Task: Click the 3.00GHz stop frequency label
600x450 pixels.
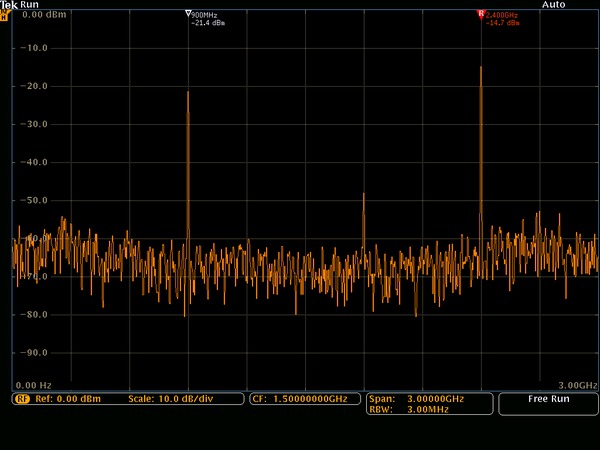Action: click(x=576, y=385)
